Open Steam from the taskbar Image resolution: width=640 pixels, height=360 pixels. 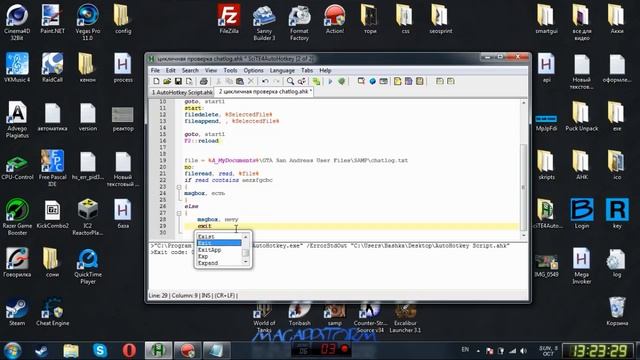pos(41,350)
